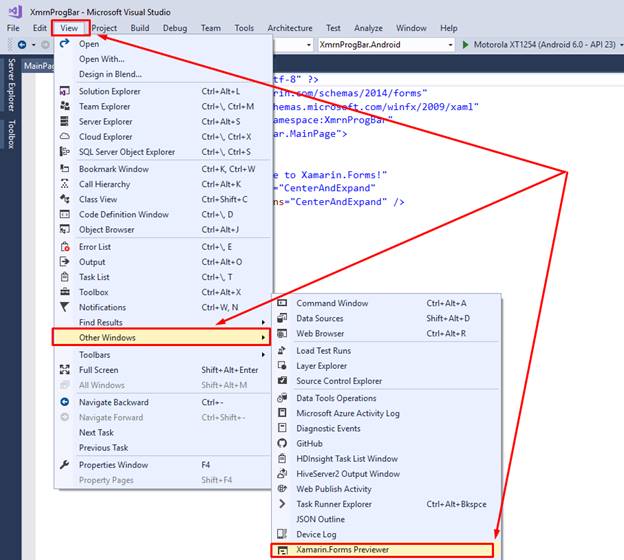
Task: Click the Xamarin.Forms Previewer icon
Action: coord(282,550)
